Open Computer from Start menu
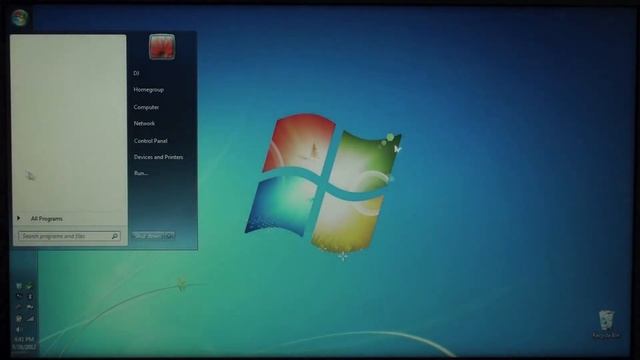The image size is (640, 360). click(146, 107)
